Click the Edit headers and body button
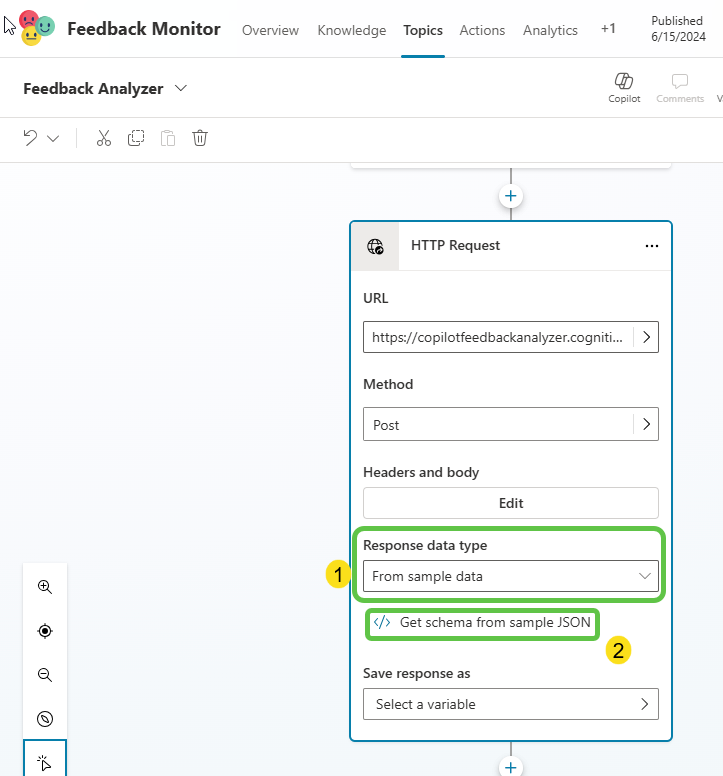 (x=510, y=503)
